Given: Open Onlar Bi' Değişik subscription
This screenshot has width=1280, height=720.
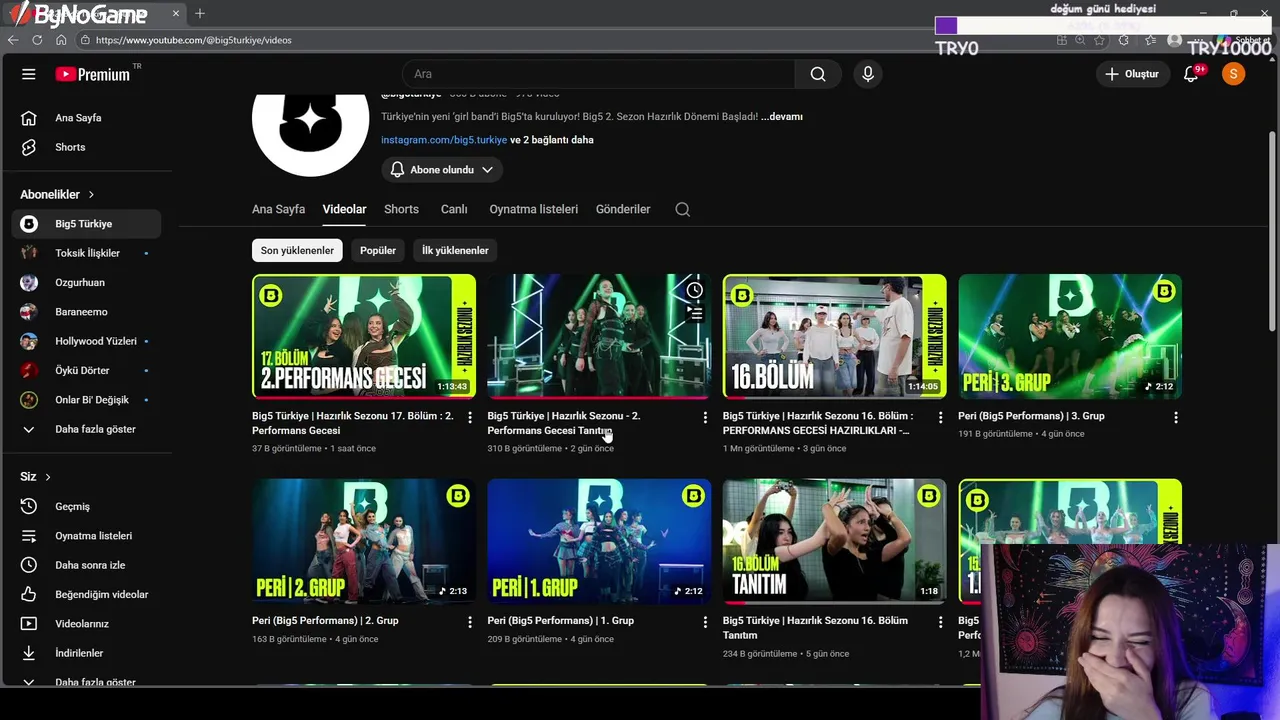Looking at the screenshot, I should (88, 400).
